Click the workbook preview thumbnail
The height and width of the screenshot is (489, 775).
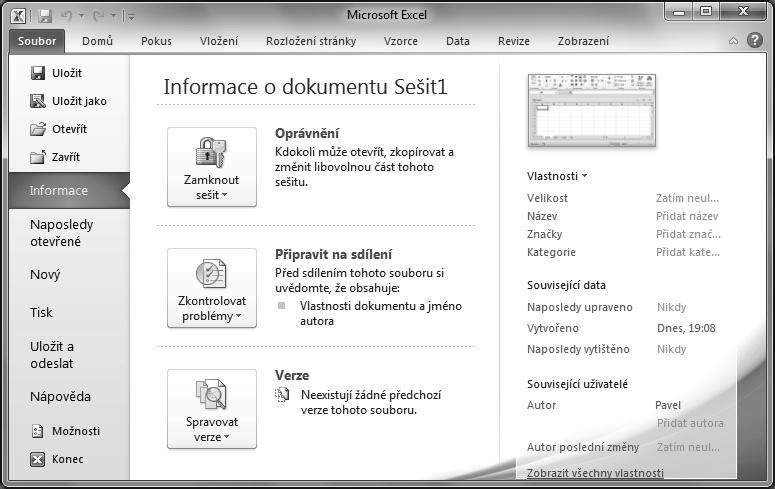[x=592, y=110]
